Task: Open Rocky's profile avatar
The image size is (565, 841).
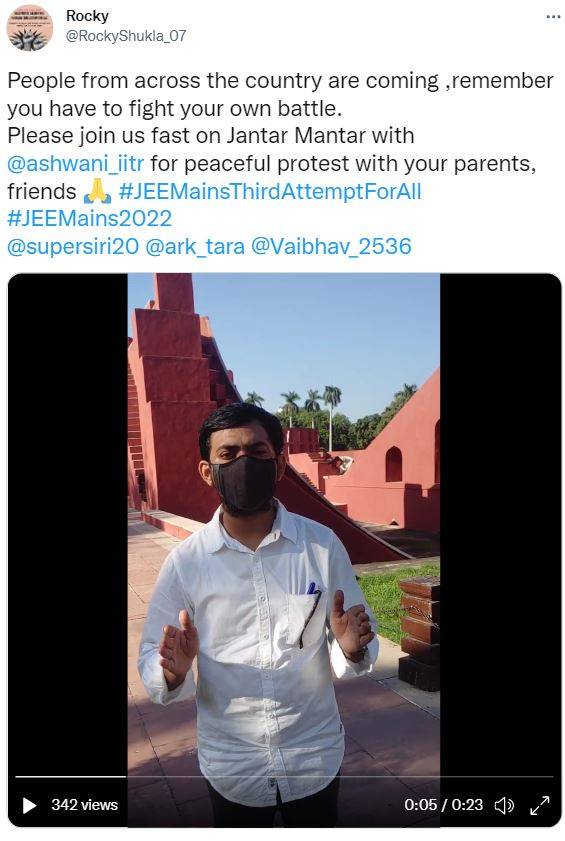Action: pyautogui.click(x=30, y=28)
